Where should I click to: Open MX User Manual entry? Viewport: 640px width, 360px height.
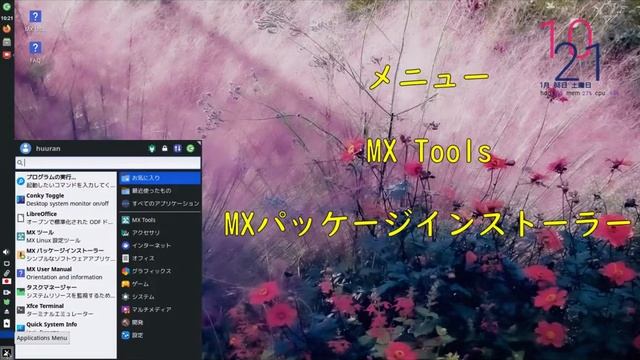pos(66,273)
